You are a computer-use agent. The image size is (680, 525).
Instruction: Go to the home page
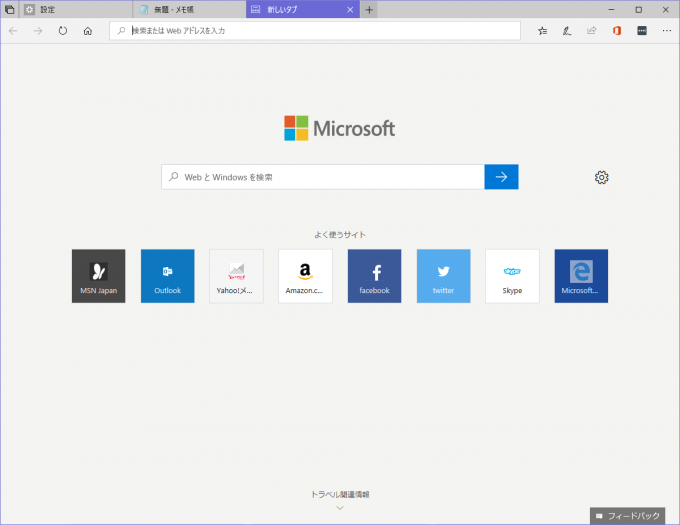click(88, 31)
